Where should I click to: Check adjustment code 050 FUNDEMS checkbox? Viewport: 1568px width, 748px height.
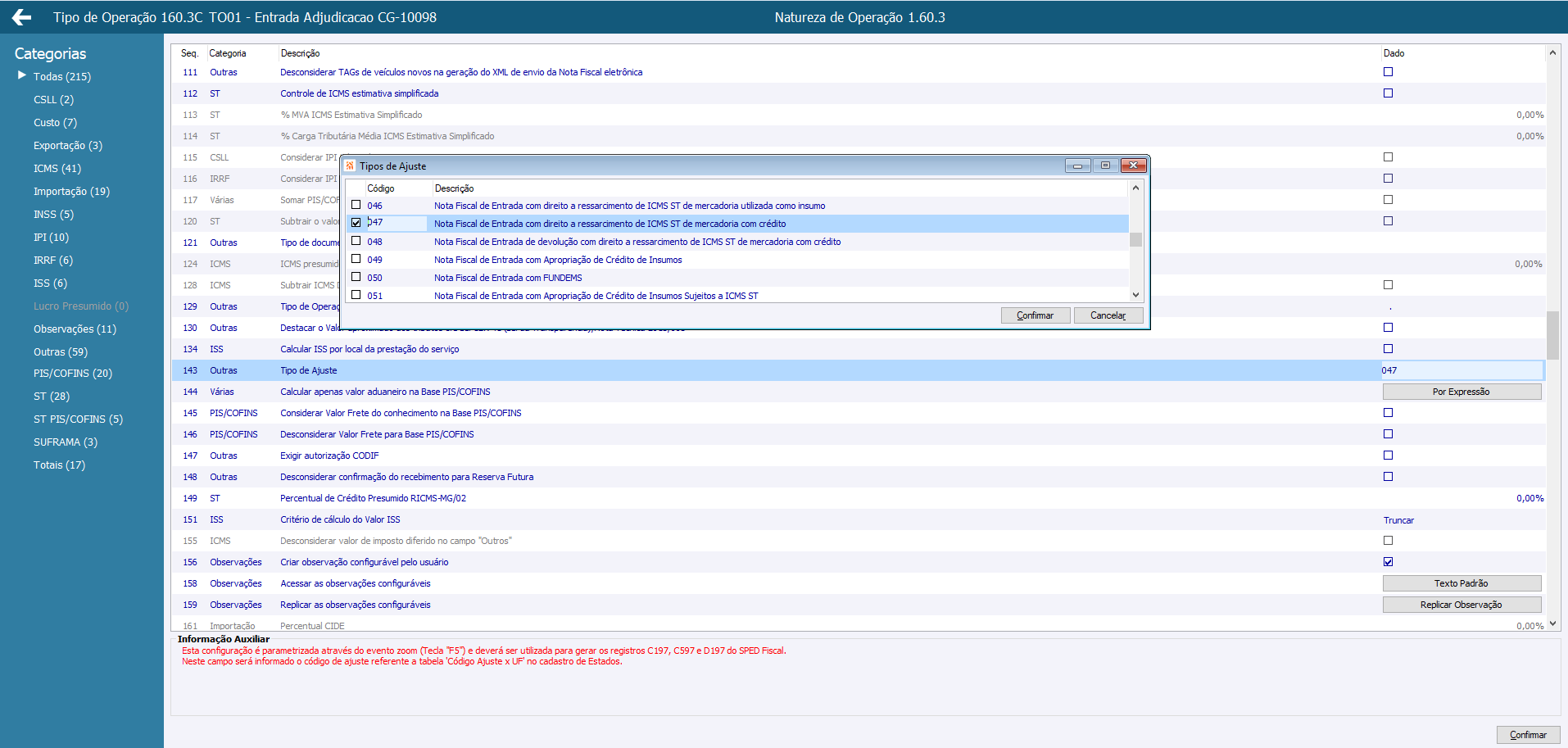[356, 277]
